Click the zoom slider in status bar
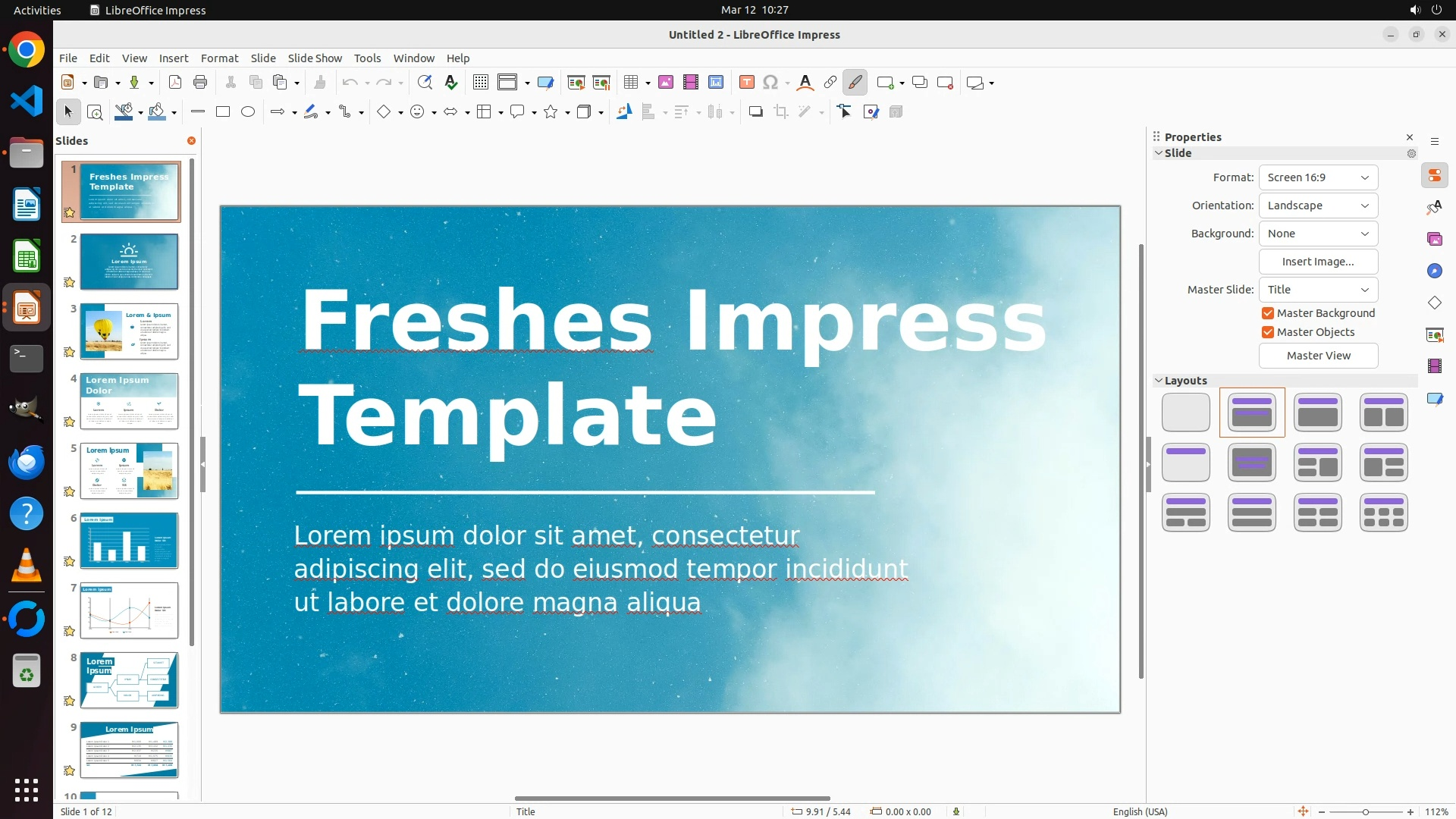 point(1365,811)
